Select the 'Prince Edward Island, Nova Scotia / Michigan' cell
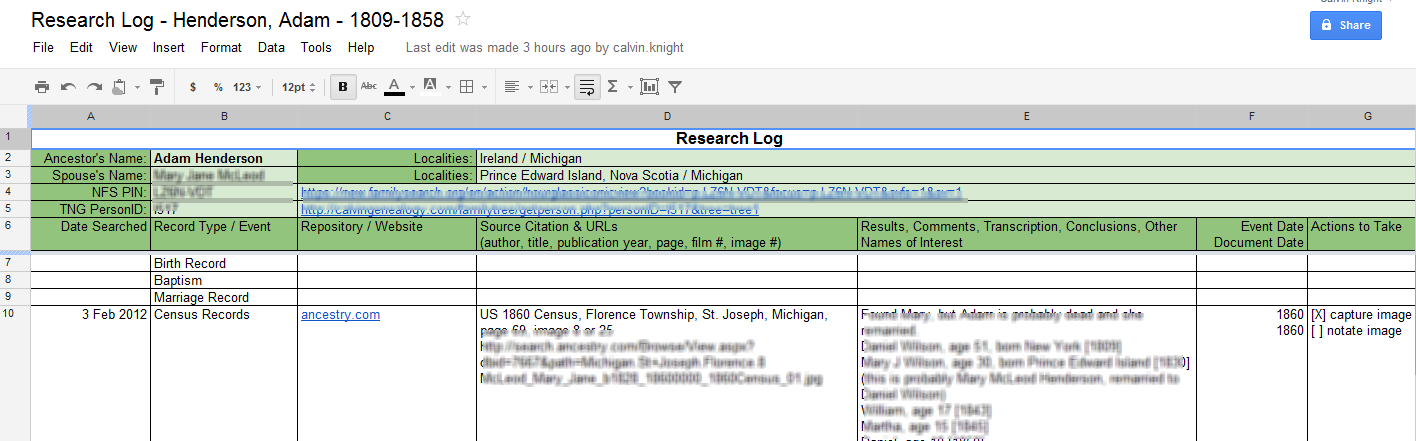 pos(946,175)
